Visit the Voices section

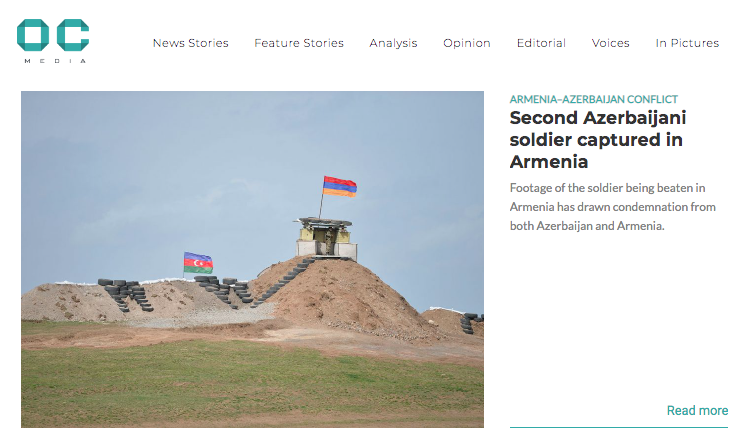pos(610,43)
